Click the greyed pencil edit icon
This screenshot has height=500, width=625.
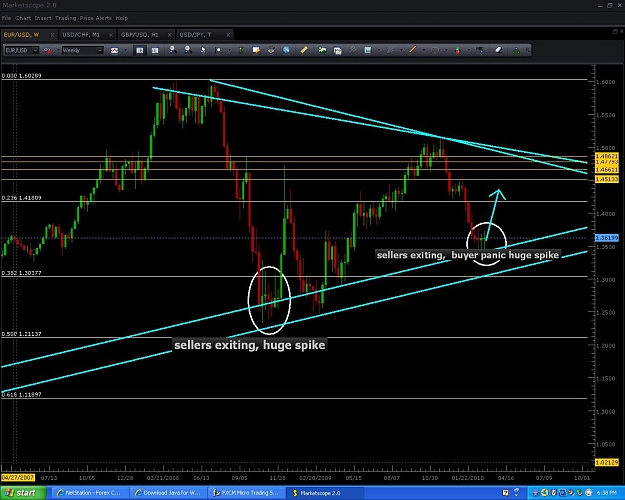(x=390, y=50)
